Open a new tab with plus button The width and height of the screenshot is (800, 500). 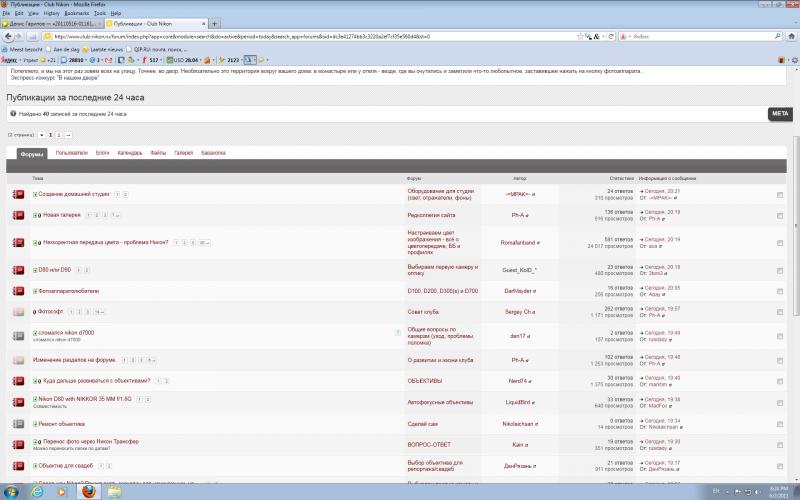pos(215,23)
